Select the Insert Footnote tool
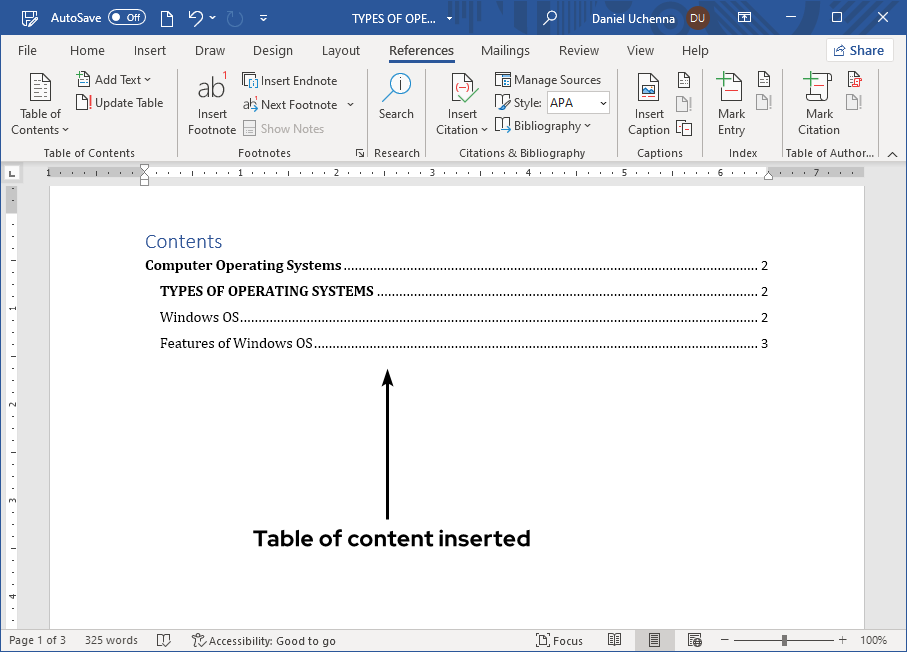Image resolution: width=907 pixels, height=652 pixels. click(211, 102)
